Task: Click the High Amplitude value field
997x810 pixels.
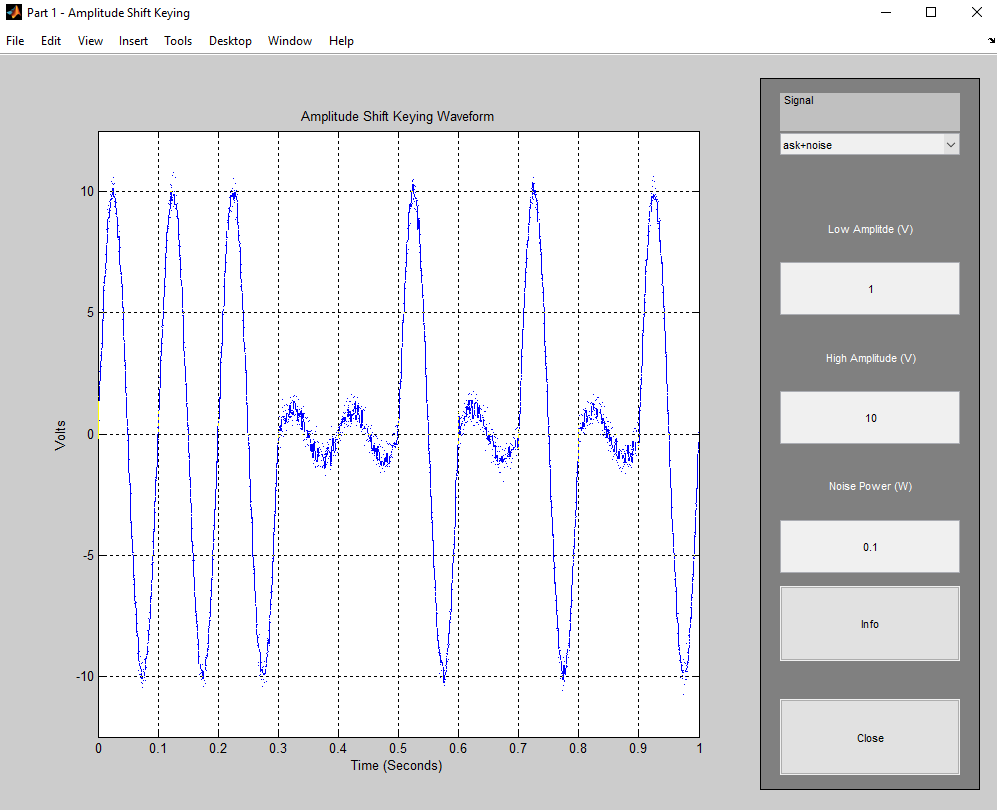Action: pos(870,418)
